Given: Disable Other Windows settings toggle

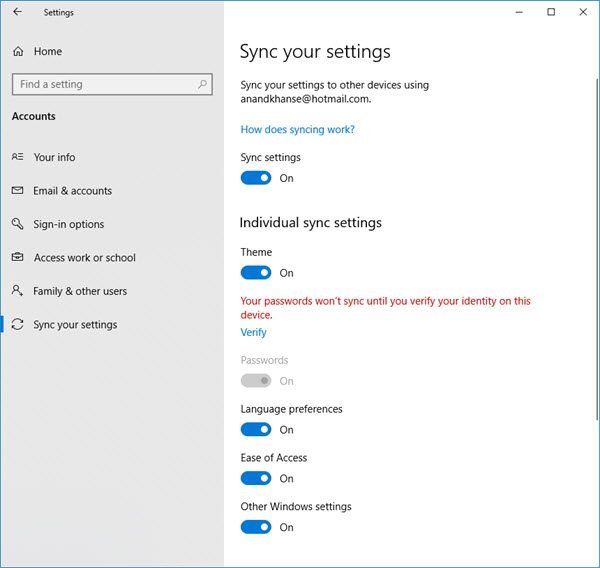Looking at the screenshot, I should tap(256, 527).
